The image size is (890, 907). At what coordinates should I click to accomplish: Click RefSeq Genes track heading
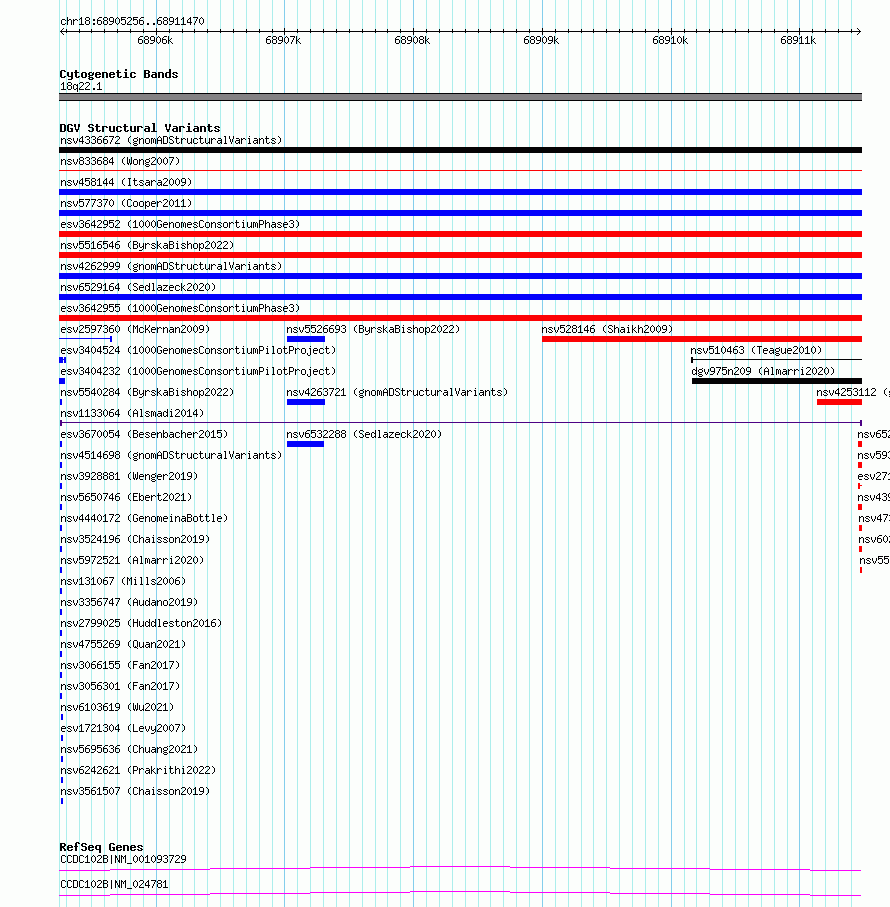(101, 847)
